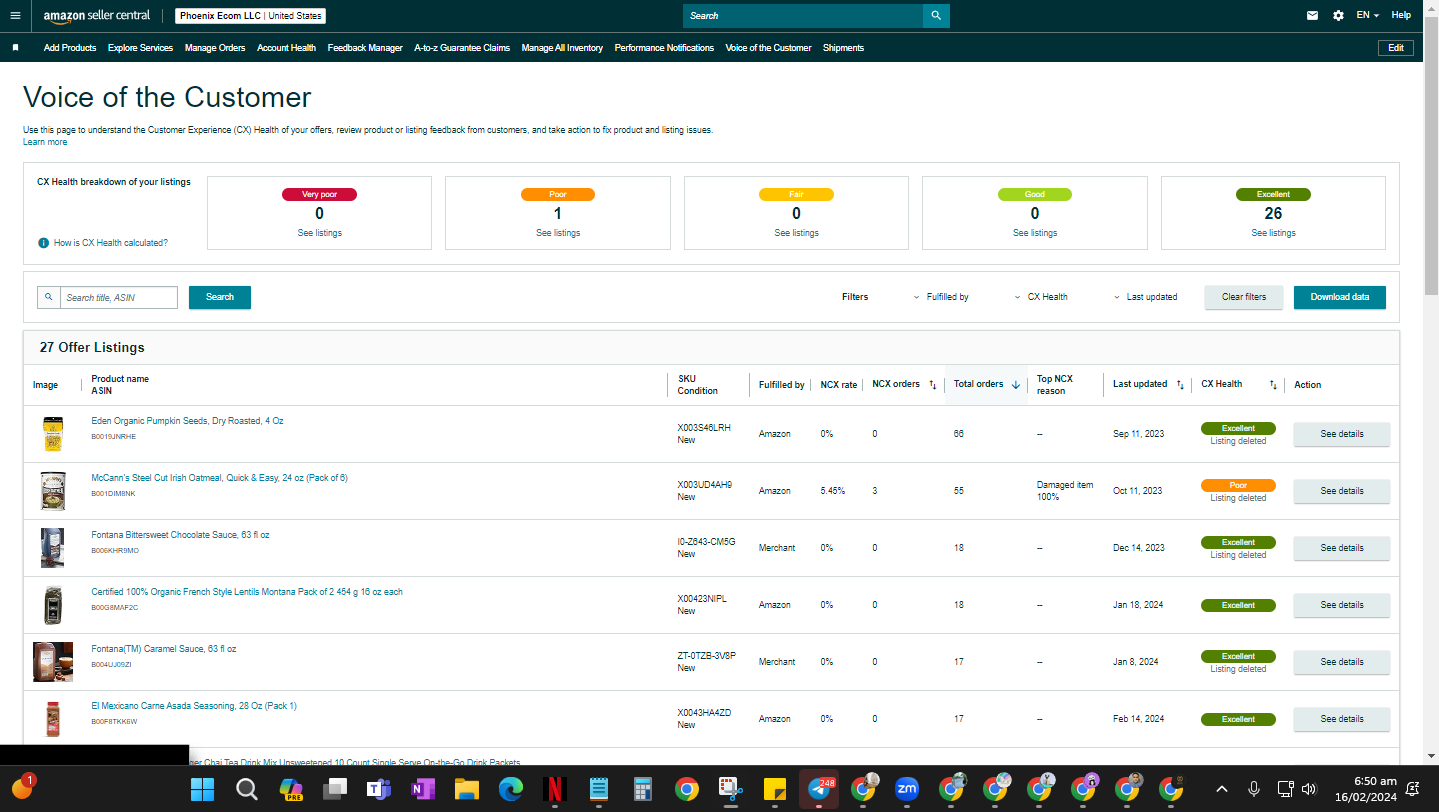The width and height of the screenshot is (1439, 812).
Task: Open Feedback Manager menu item
Action: click(365, 48)
